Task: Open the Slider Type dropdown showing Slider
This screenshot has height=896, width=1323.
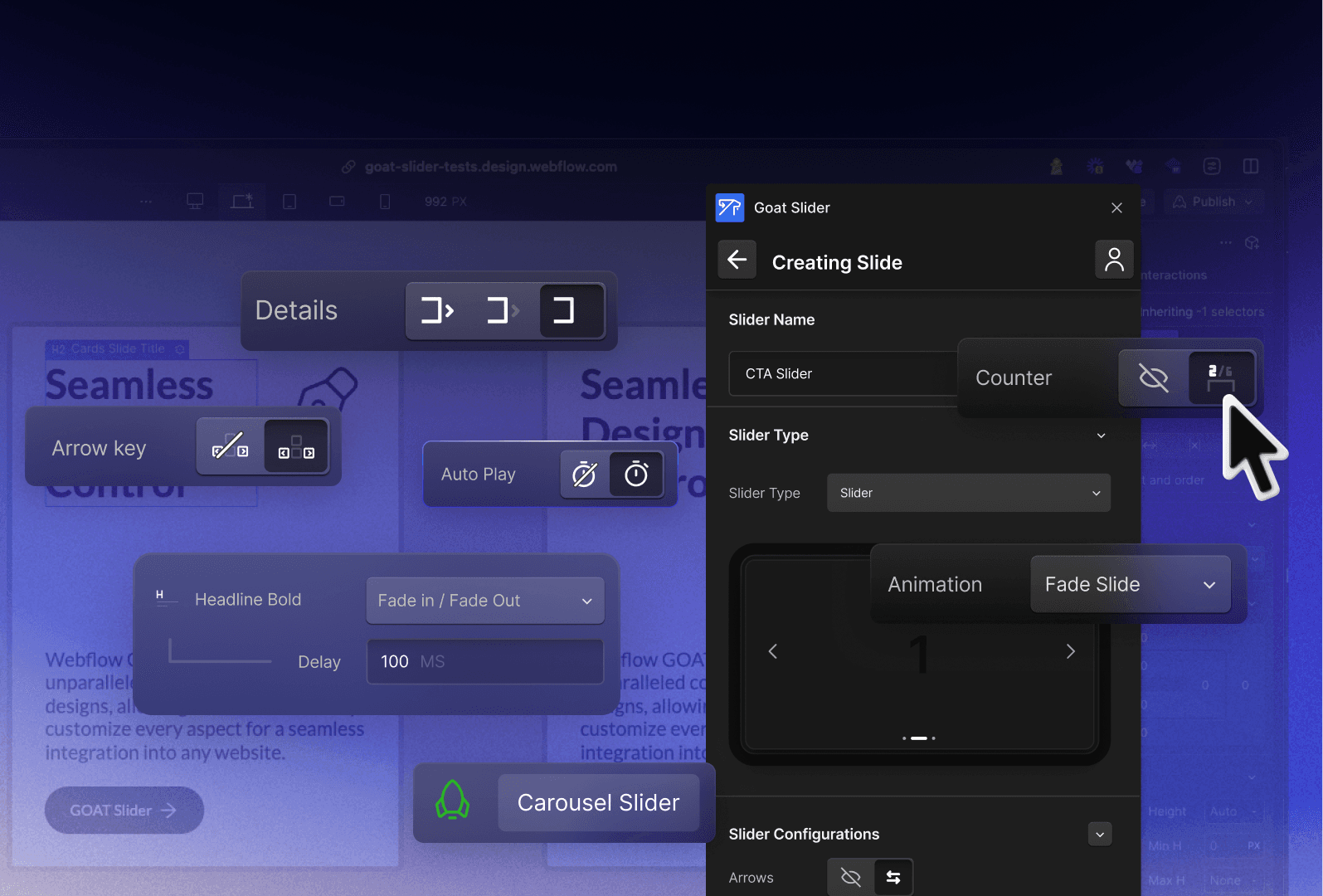Action: (x=968, y=493)
